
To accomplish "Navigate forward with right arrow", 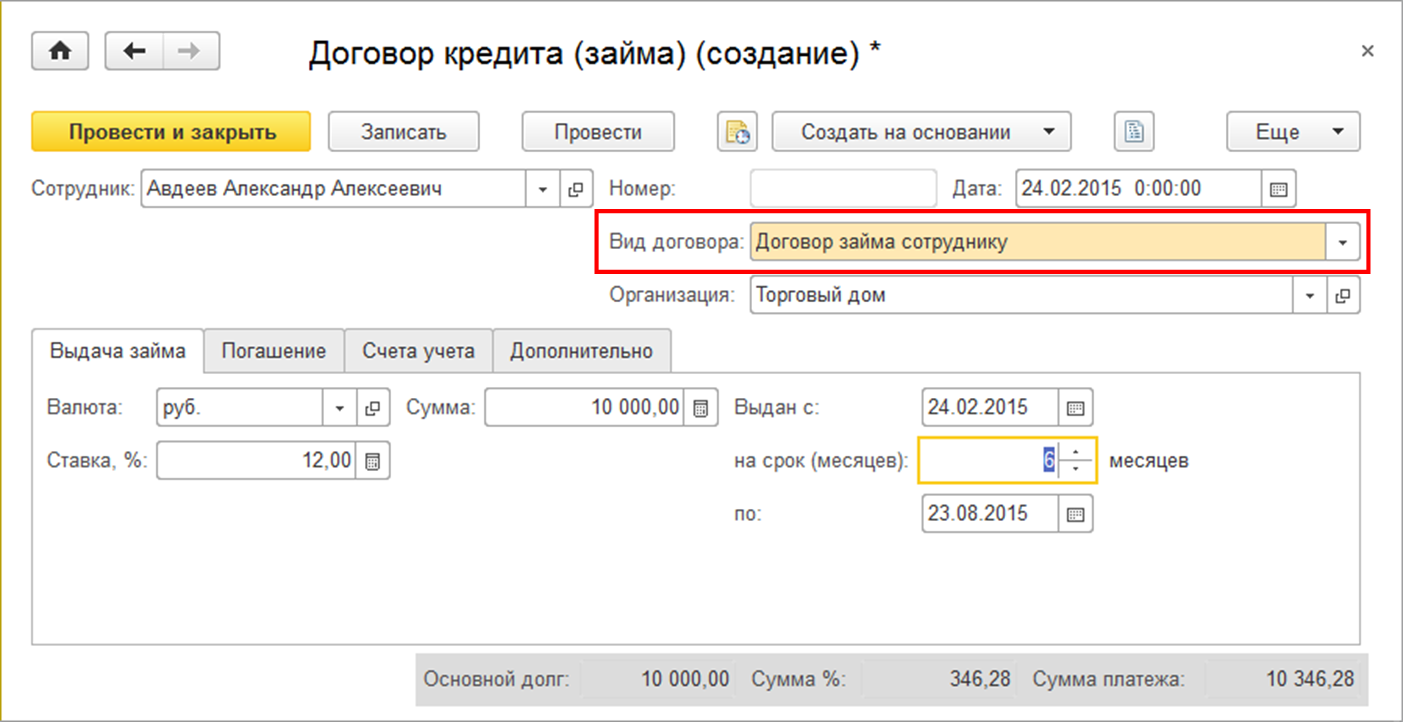I will coord(191,51).
